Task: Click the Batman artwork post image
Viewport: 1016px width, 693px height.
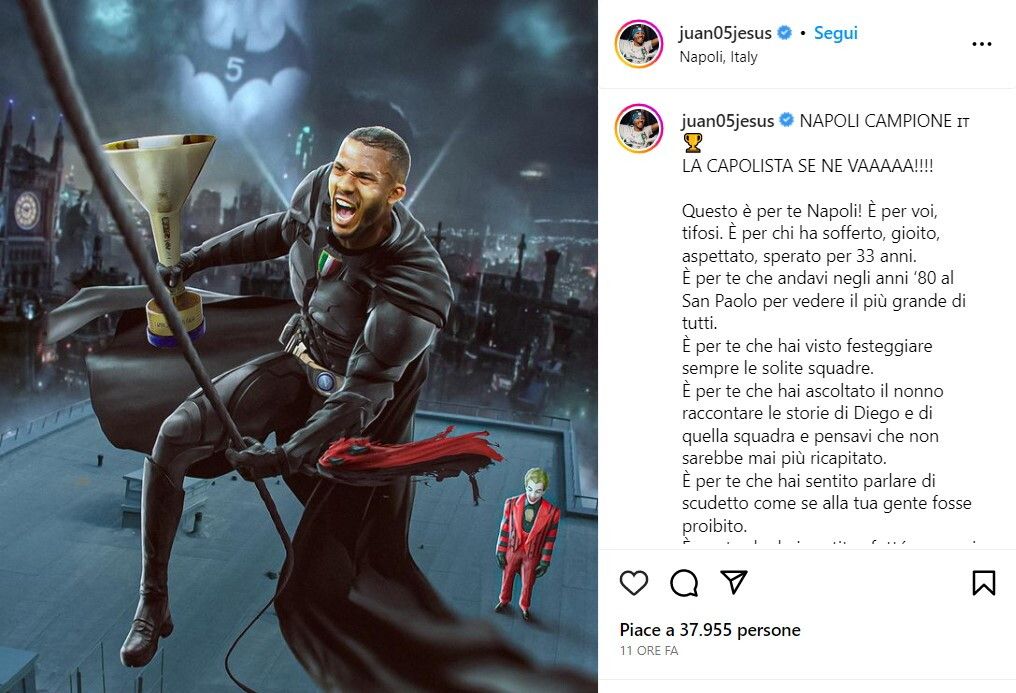Action: pos(299,346)
